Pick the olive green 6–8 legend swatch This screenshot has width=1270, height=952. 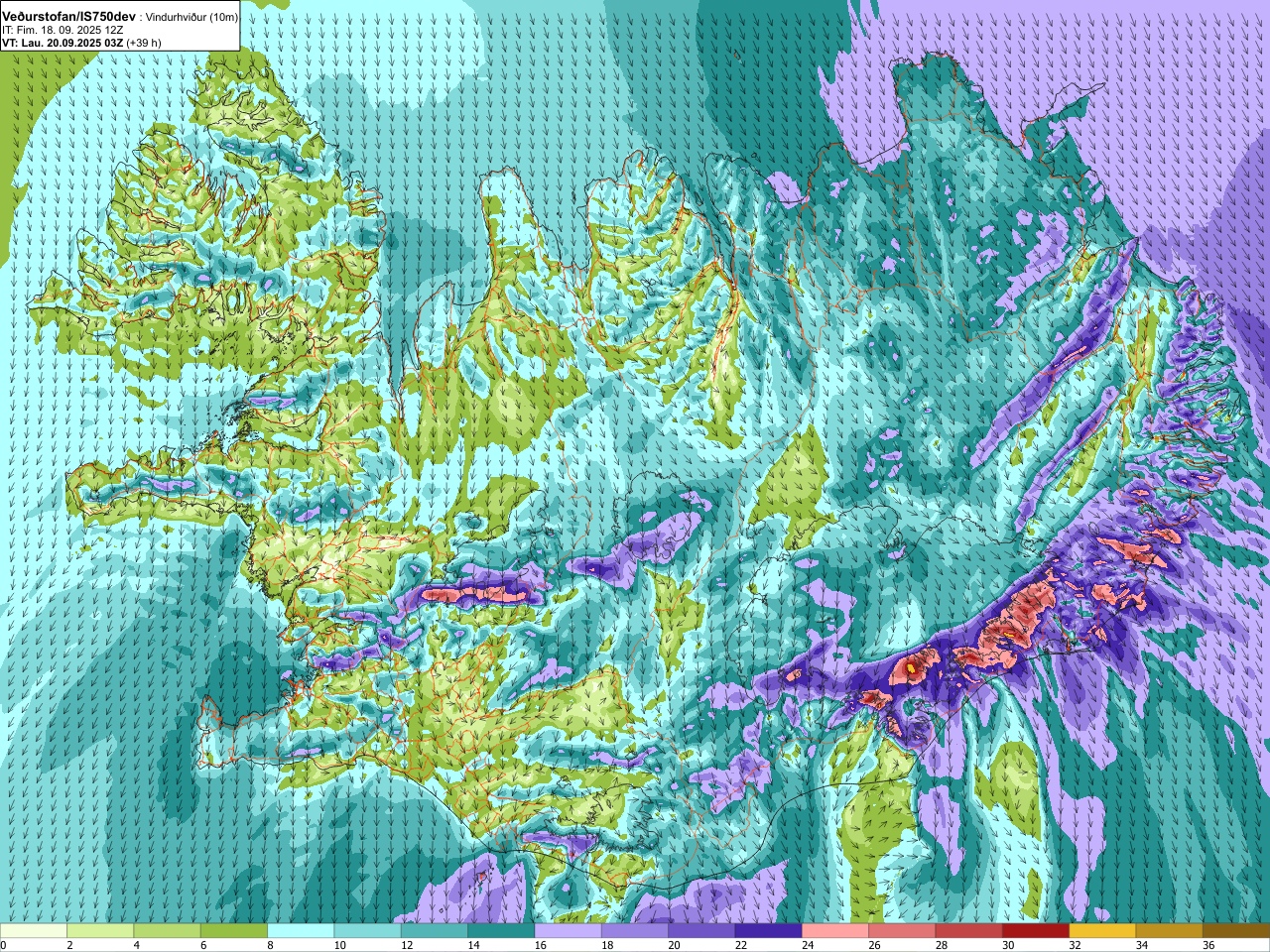234,931
